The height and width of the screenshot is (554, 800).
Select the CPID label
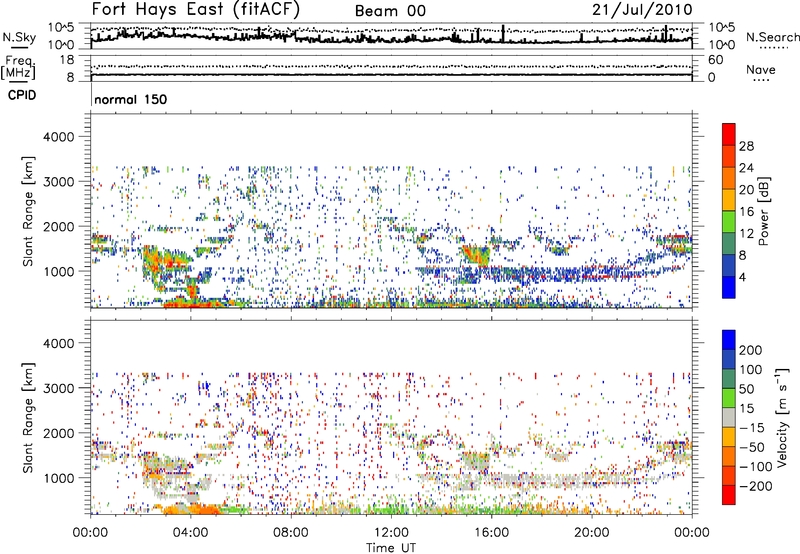pos(22,95)
